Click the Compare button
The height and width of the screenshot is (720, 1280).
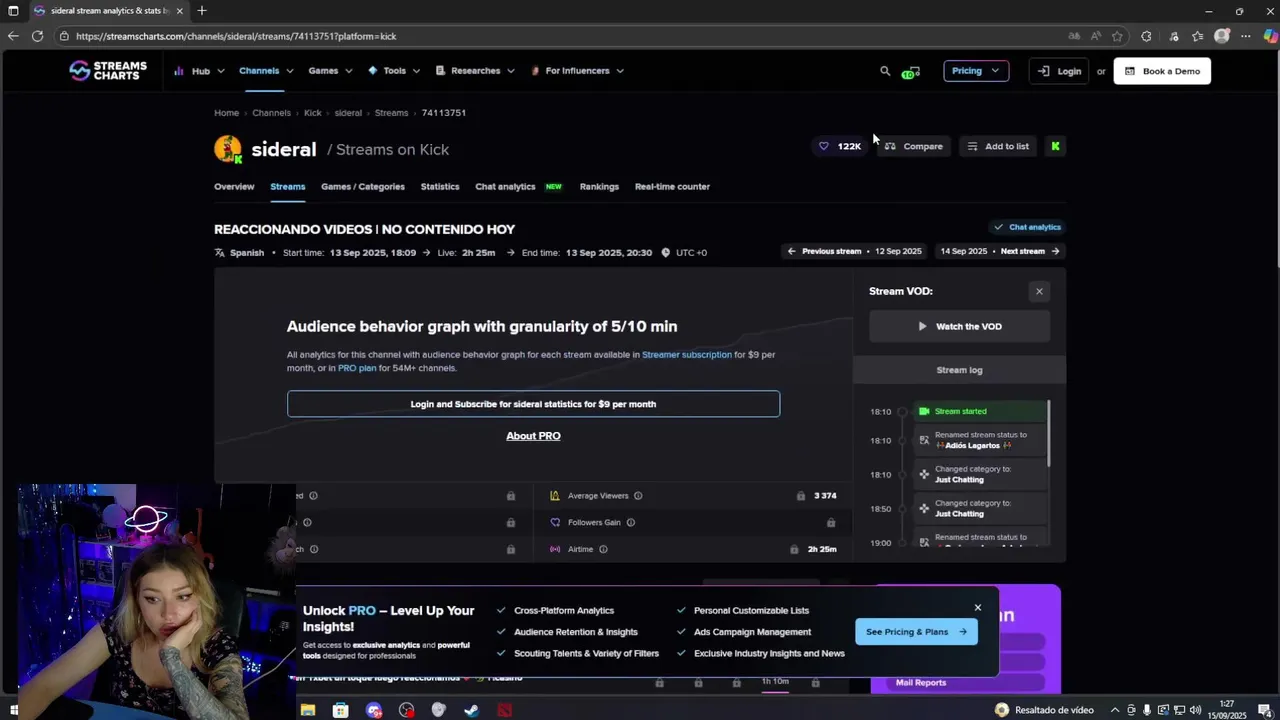point(913,146)
